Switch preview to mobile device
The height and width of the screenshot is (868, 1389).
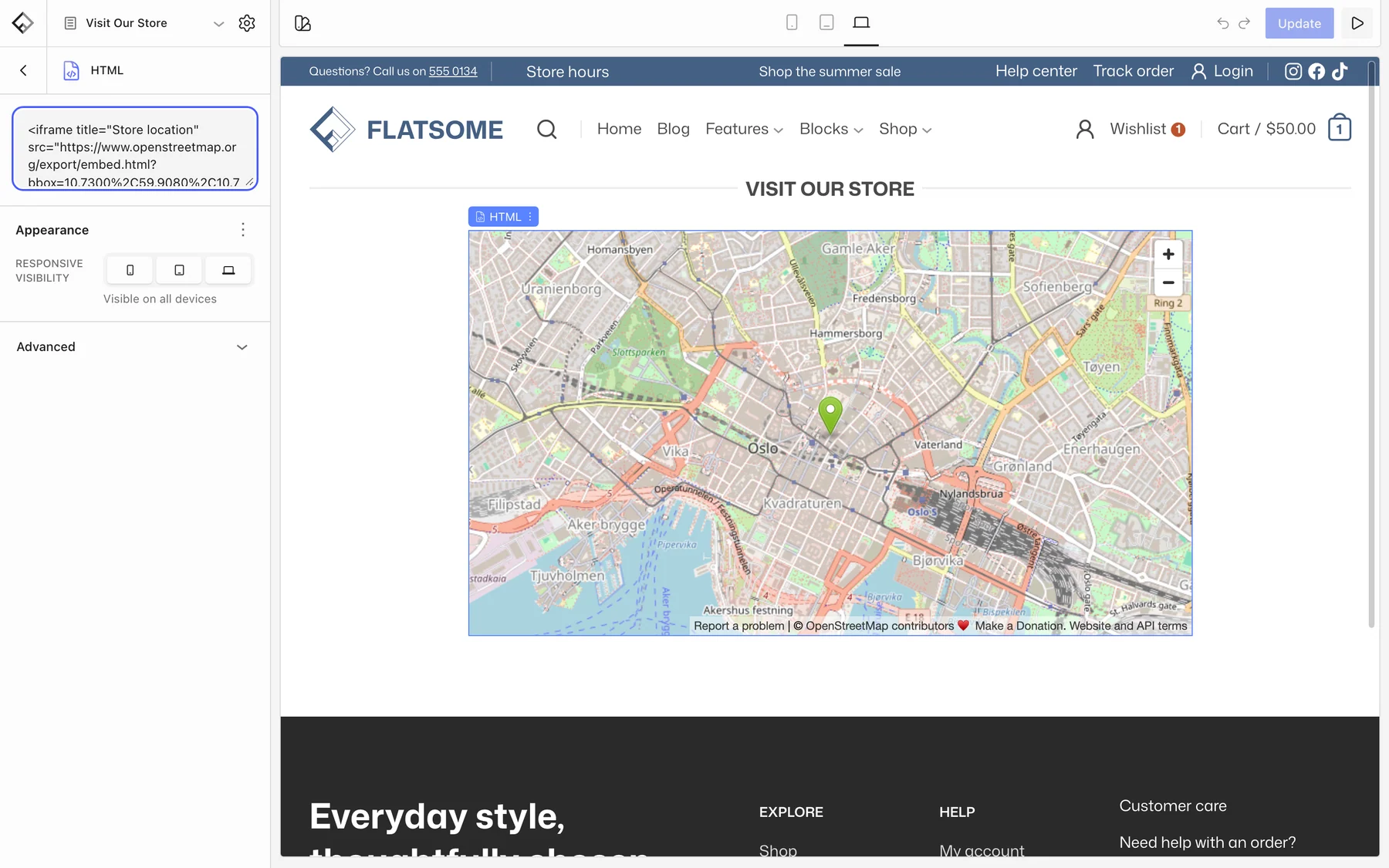[x=792, y=22]
